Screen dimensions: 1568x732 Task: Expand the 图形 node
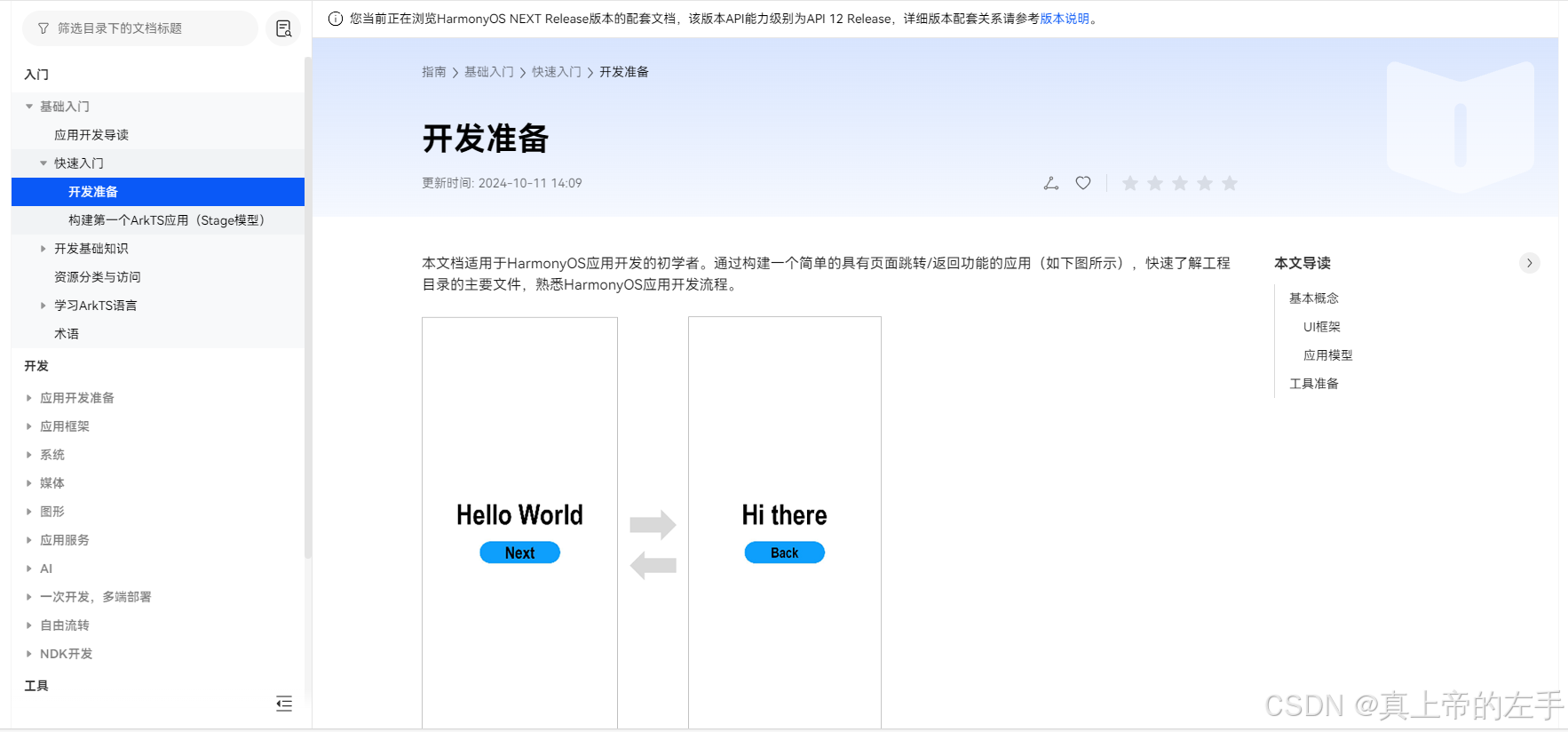click(29, 512)
